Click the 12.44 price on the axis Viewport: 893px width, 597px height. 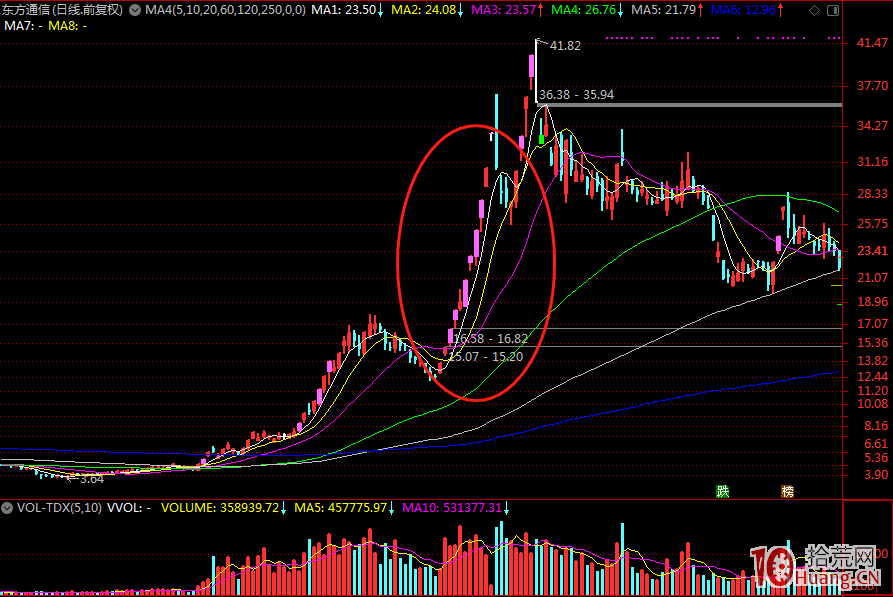click(x=872, y=377)
